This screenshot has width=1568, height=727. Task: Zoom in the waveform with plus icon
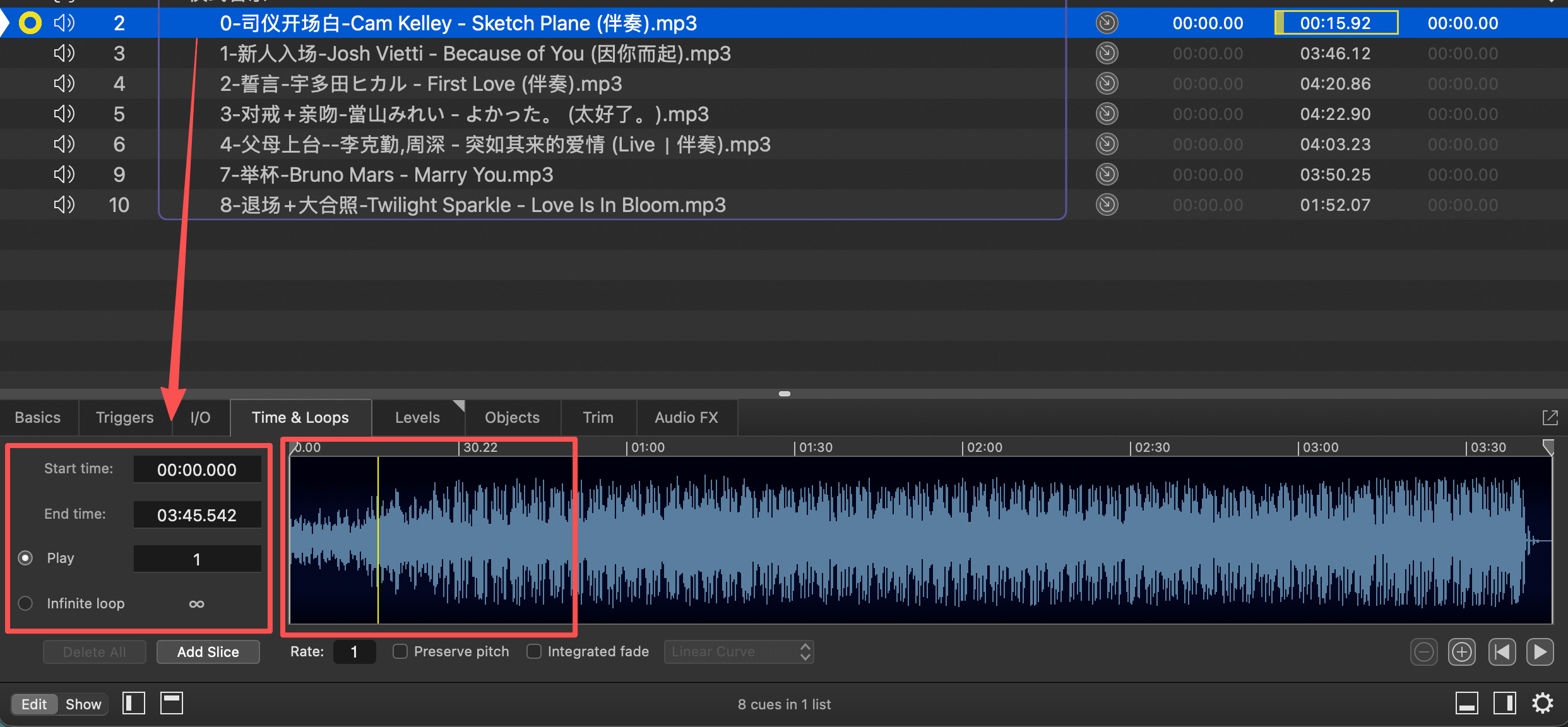coord(1462,652)
